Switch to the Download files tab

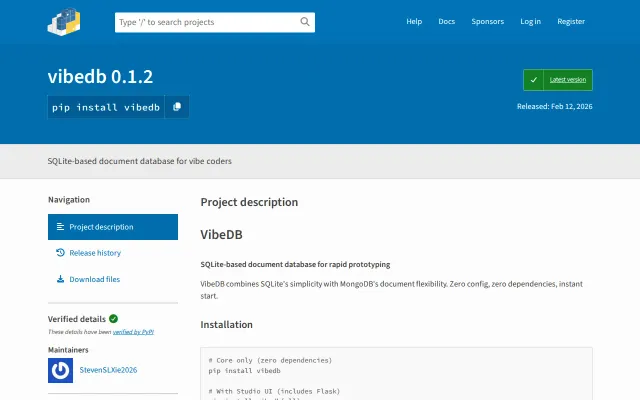click(113, 279)
